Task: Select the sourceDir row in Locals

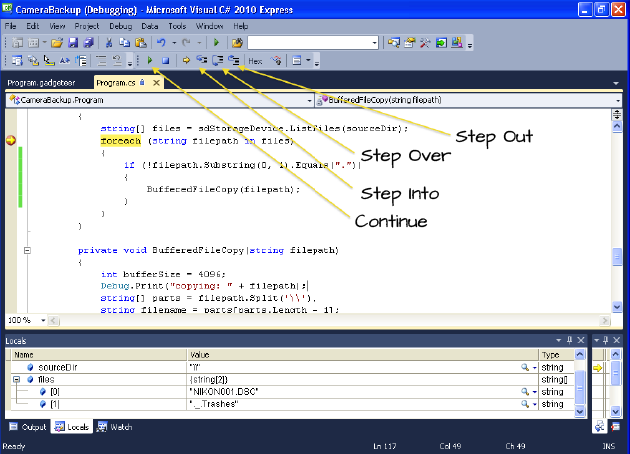Action: tap(292, 367)
